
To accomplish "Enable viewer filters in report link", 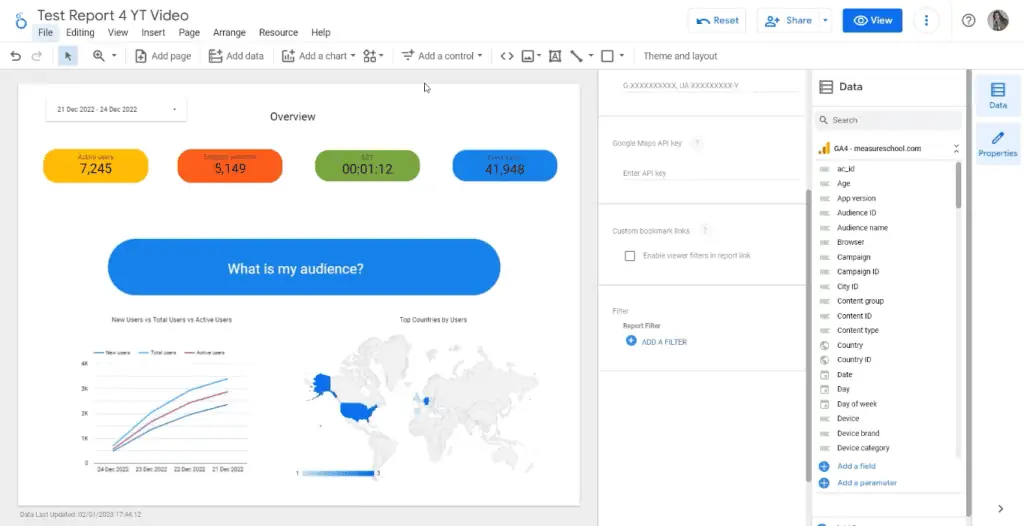I will coord(630,256).
